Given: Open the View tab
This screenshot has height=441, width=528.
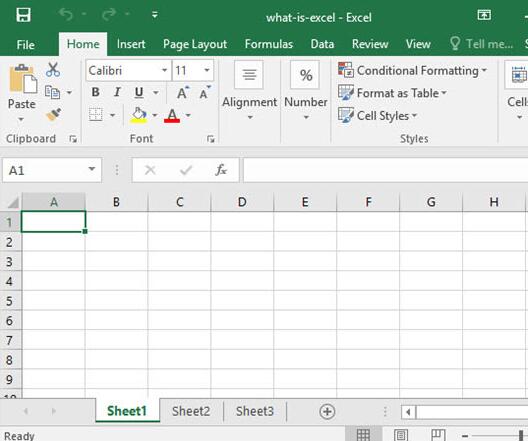Looking at the screenshot, I should (x=418, y=44).
